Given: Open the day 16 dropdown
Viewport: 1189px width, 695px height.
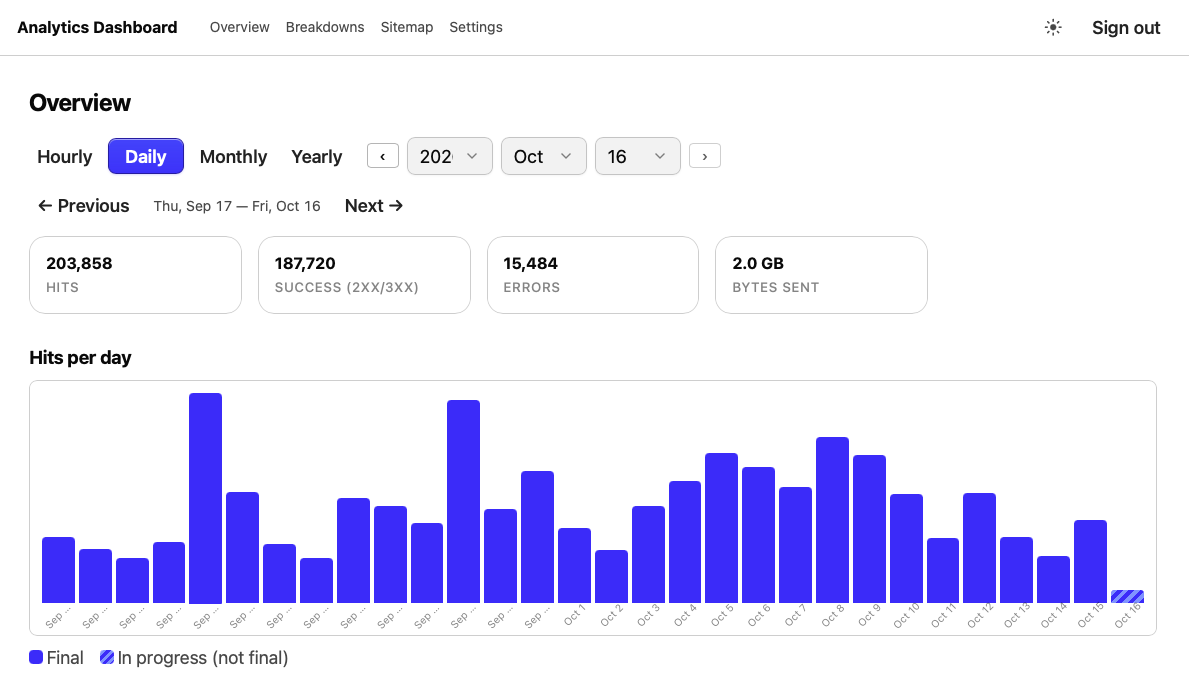Looking at the screenshot, I should coord(638,156).
